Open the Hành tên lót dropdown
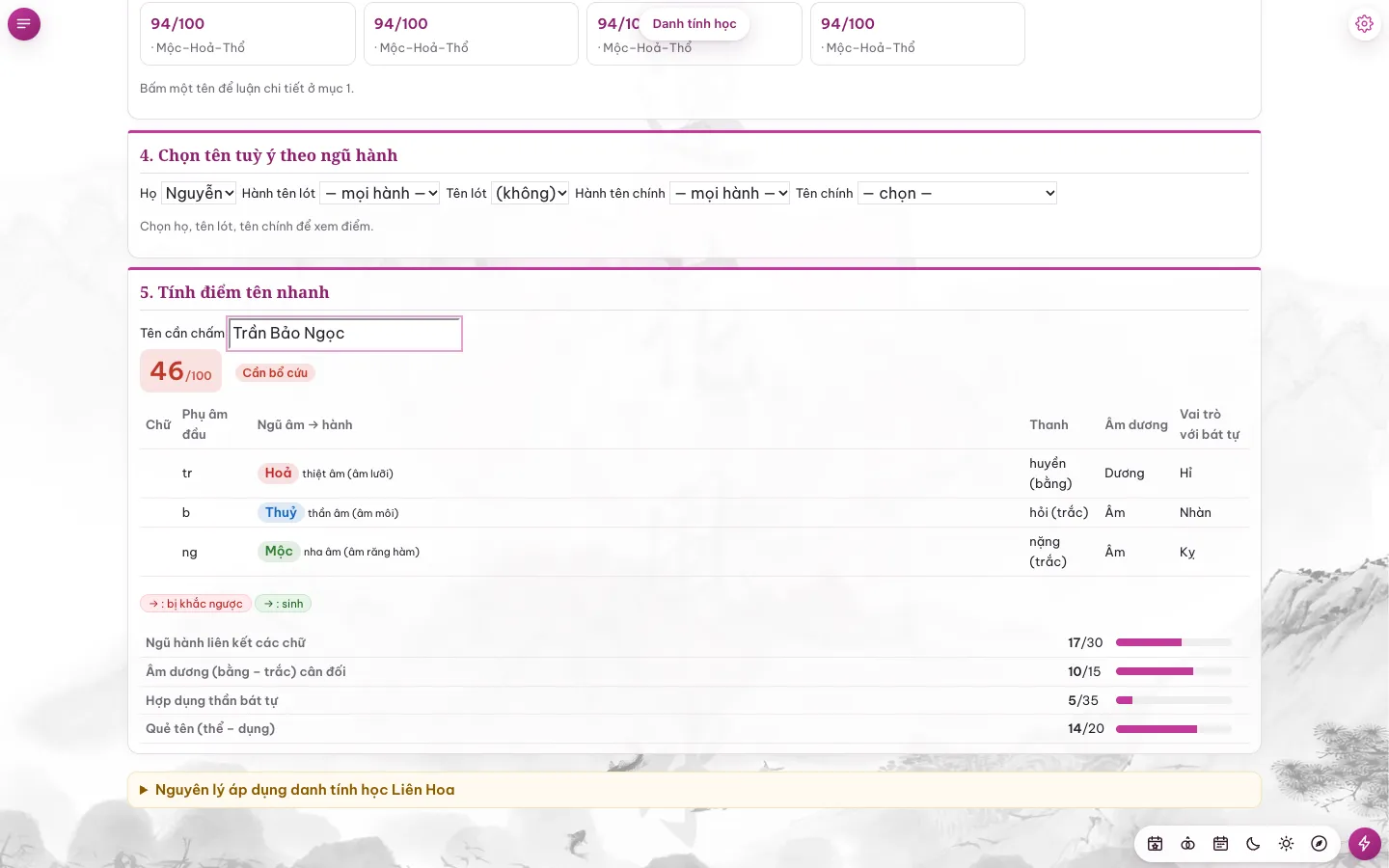 (380, 193)
